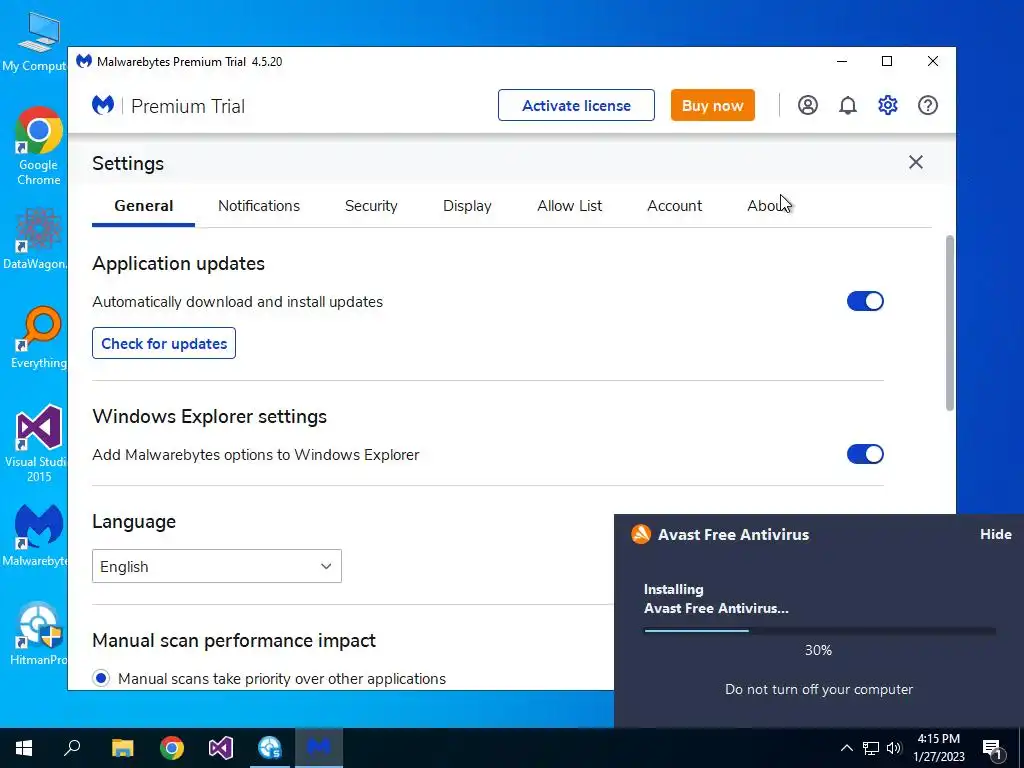The height and width of the screenshot is (768, 1024).
Task: Switch to the Security tab
Action: [x=371, y=206]
